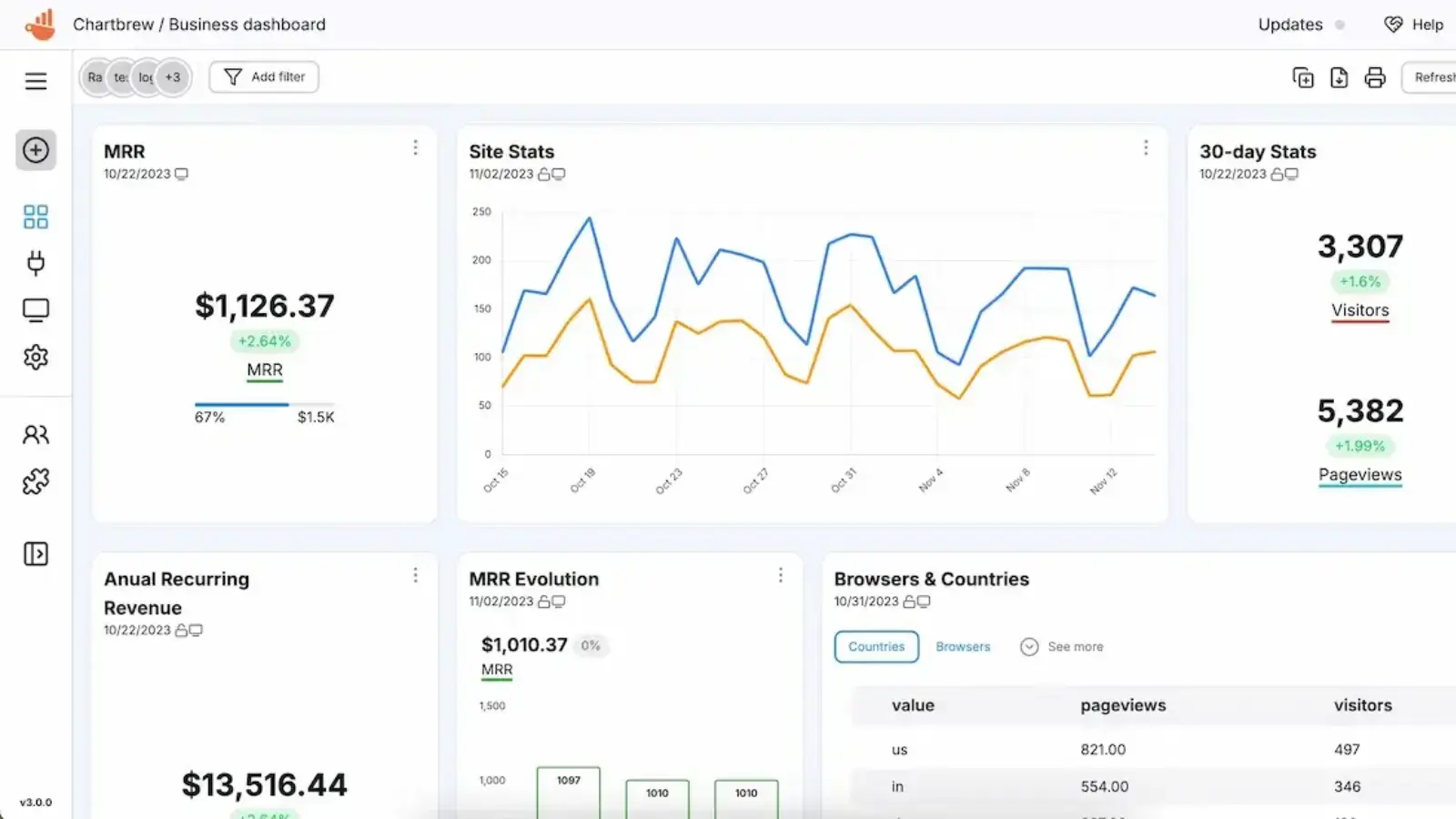The image size is (1456, 819).
Task: Open the add chart creator
Action: (35, 150)
